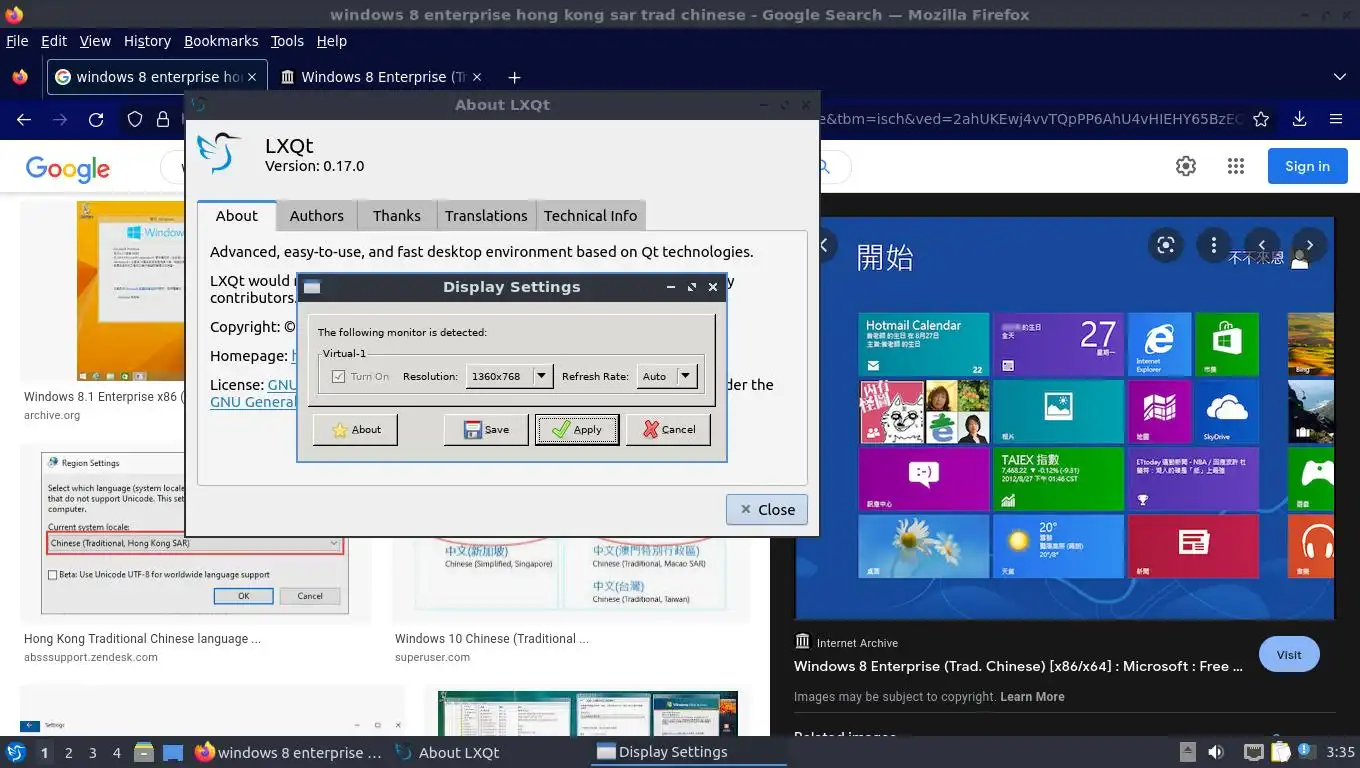The height and width of the screenshot is (768, 1360).
Task: Expand system tray hidden icons arrow
Action: (1187, 752)
